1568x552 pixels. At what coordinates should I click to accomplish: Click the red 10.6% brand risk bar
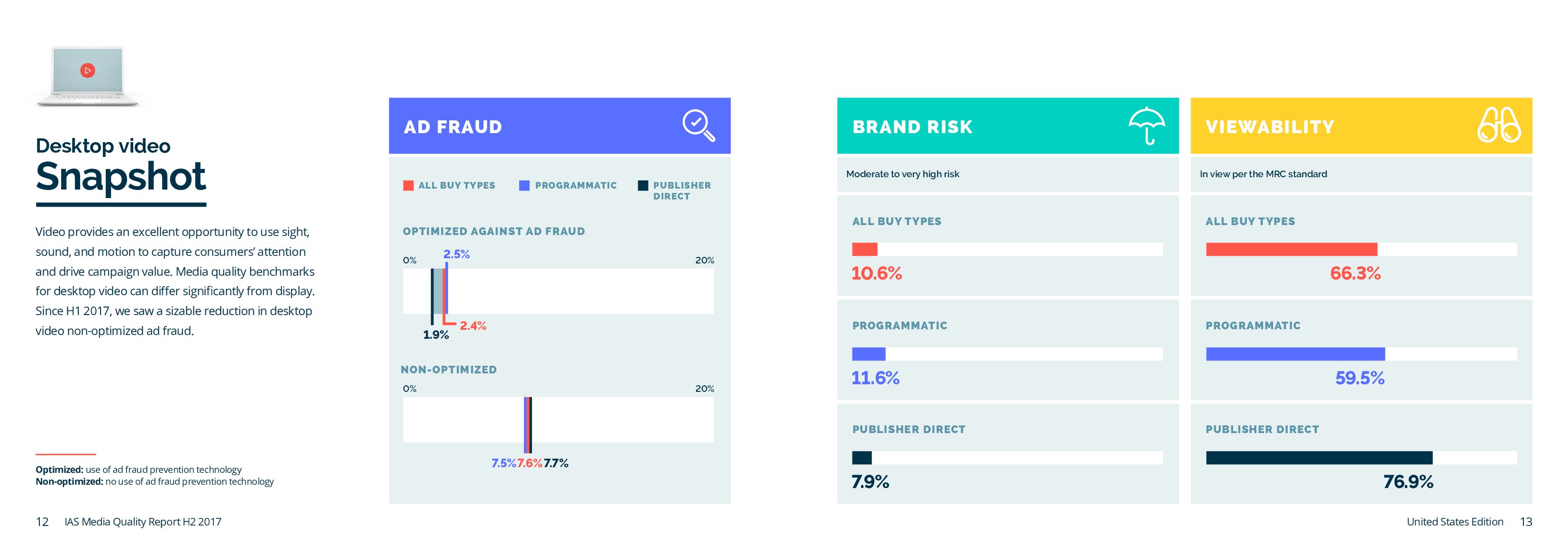pyautogui.click(x=864, y=250)
